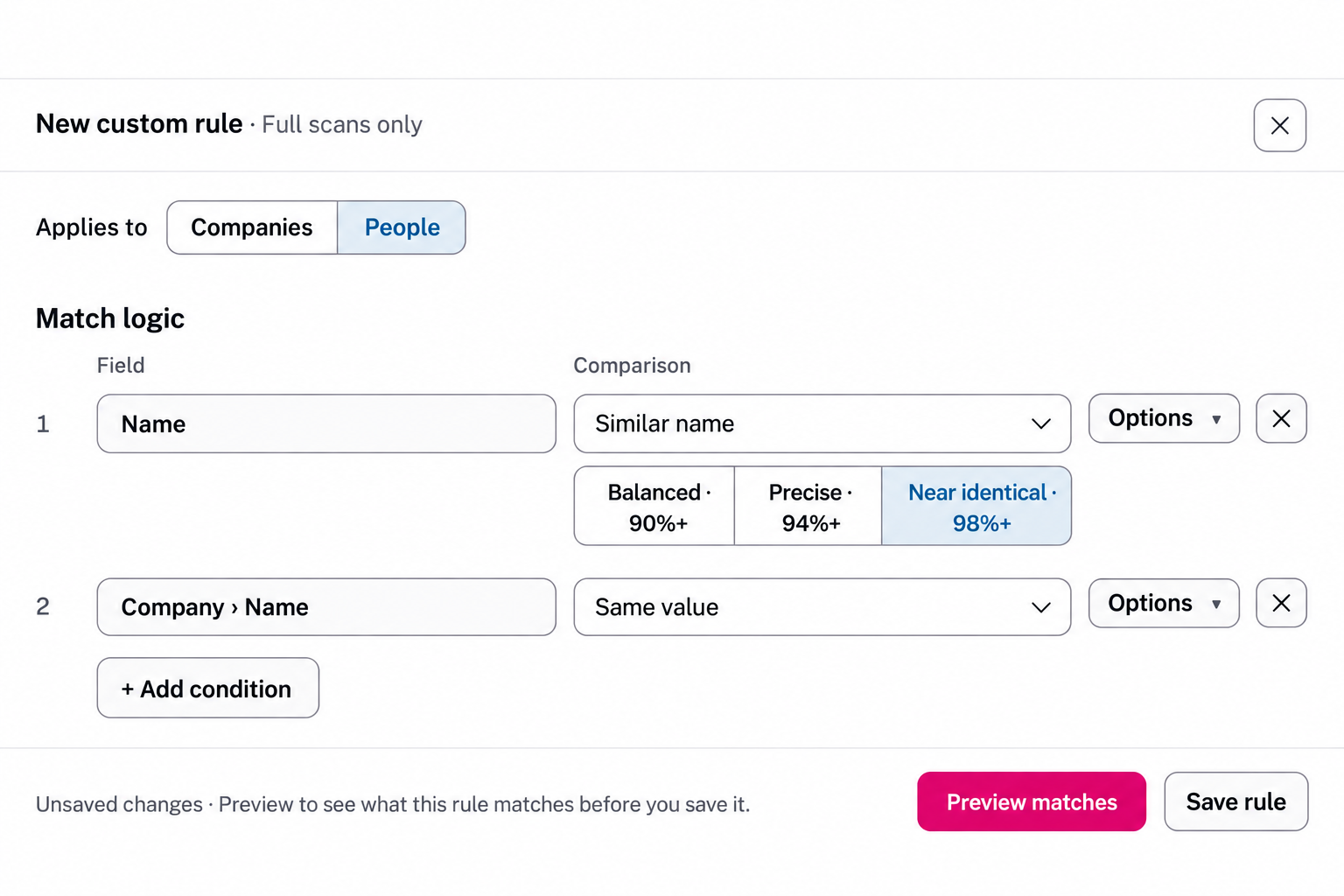
Task: Open Options menu for Company Name condition
Action: tap(1164, 603)
